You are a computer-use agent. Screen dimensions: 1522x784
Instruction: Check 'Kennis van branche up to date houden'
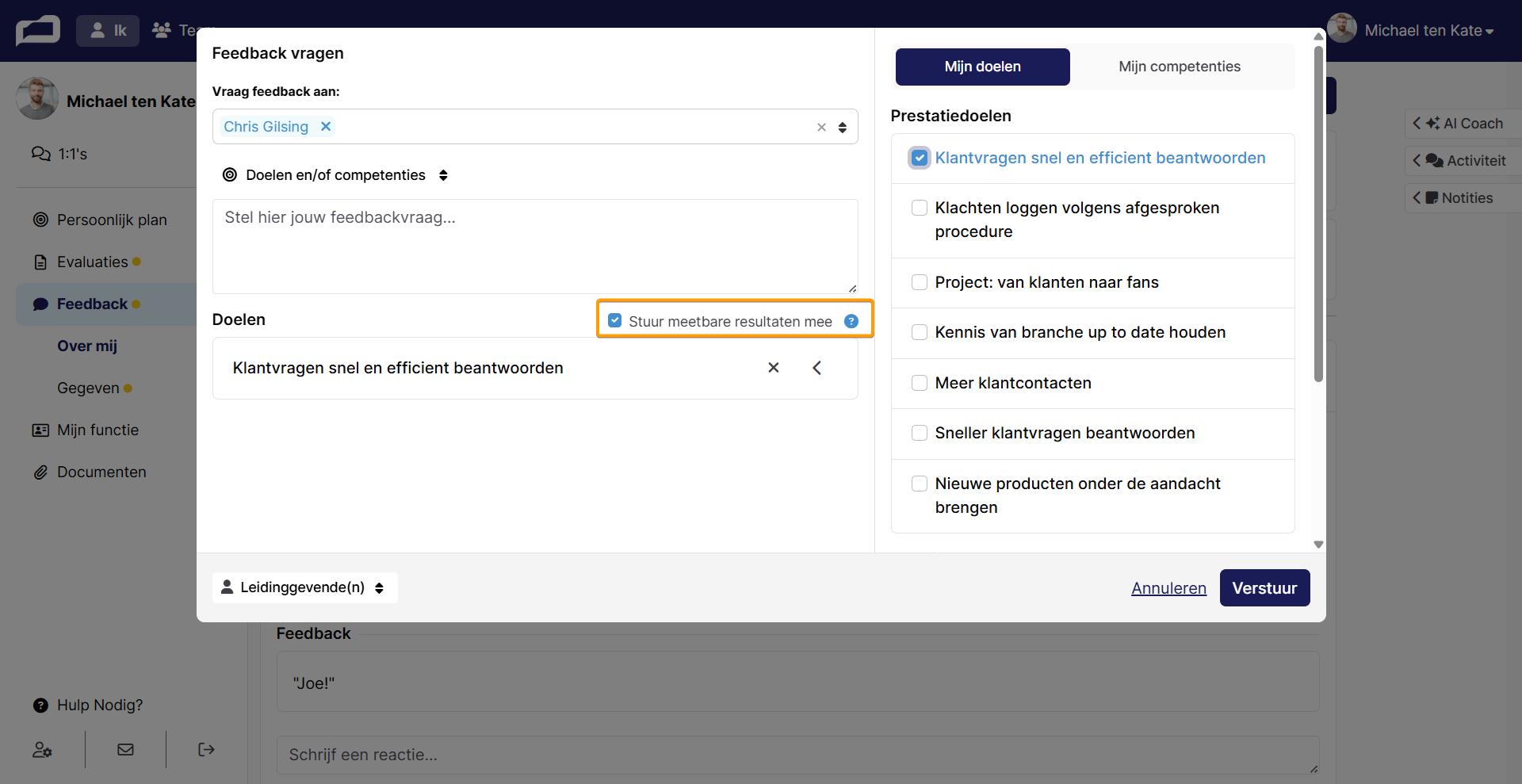coord(920,332)
